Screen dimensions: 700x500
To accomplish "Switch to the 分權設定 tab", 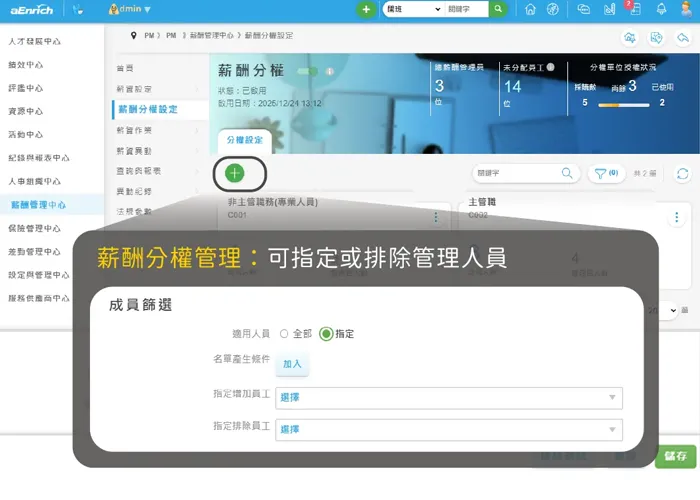I will [x=245, y=140].
